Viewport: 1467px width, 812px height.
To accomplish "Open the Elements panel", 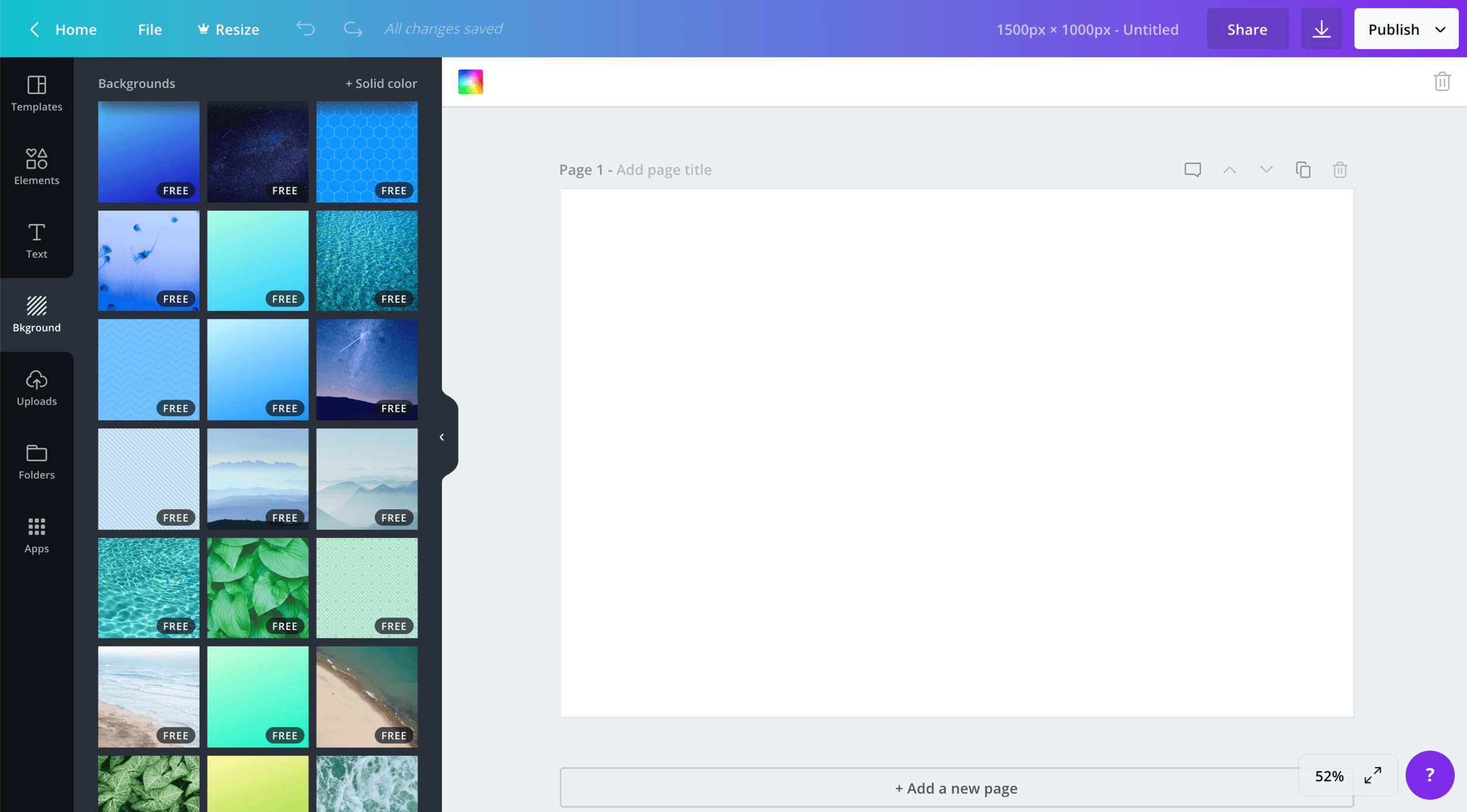I will click(x=36, y=167).
